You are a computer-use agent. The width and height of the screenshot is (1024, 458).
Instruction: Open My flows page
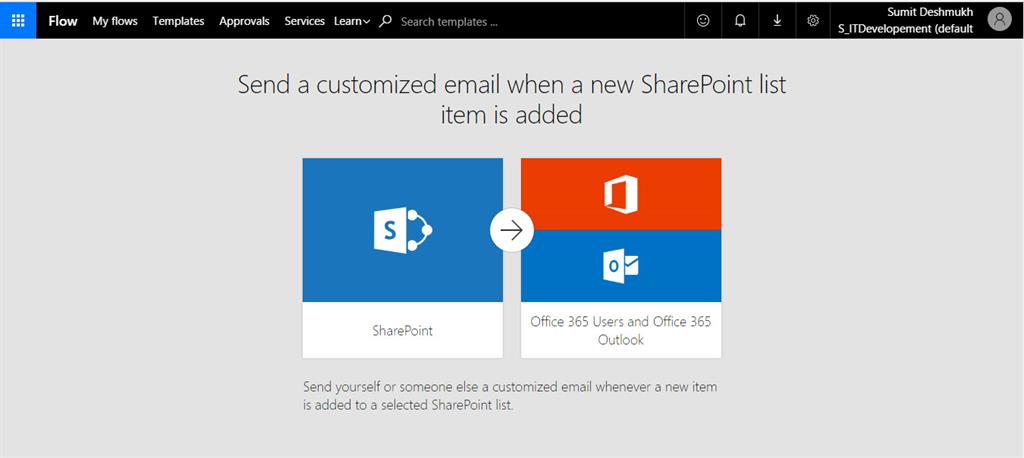115,21
